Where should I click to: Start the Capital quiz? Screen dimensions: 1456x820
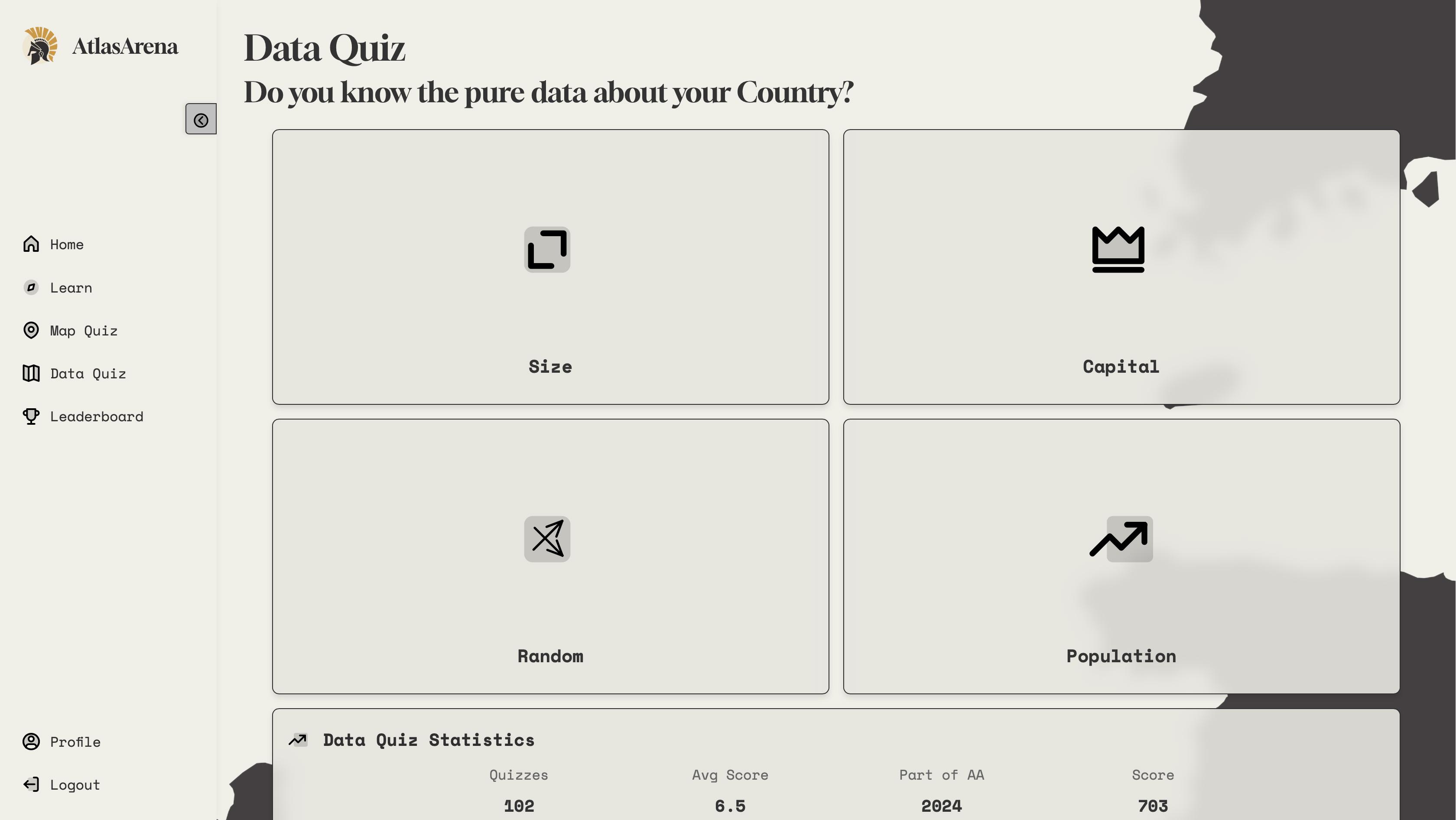pos(1121,367)
